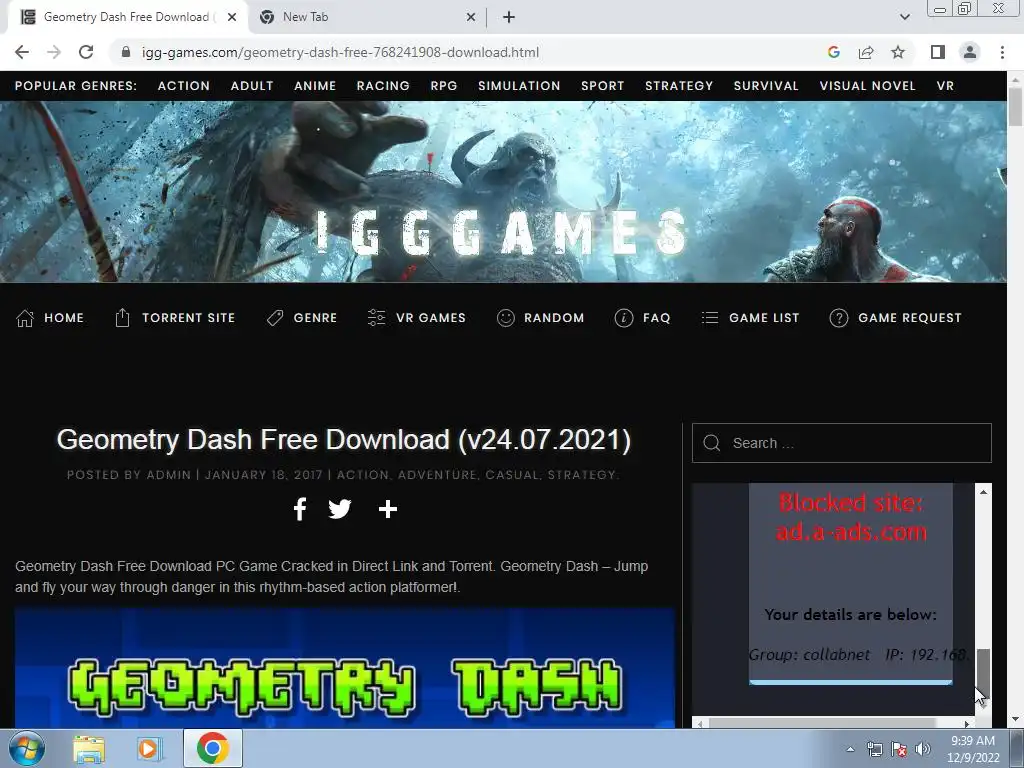Click the ADMIN author link
The image size is (1024, 768).
(x=168, y=475)
